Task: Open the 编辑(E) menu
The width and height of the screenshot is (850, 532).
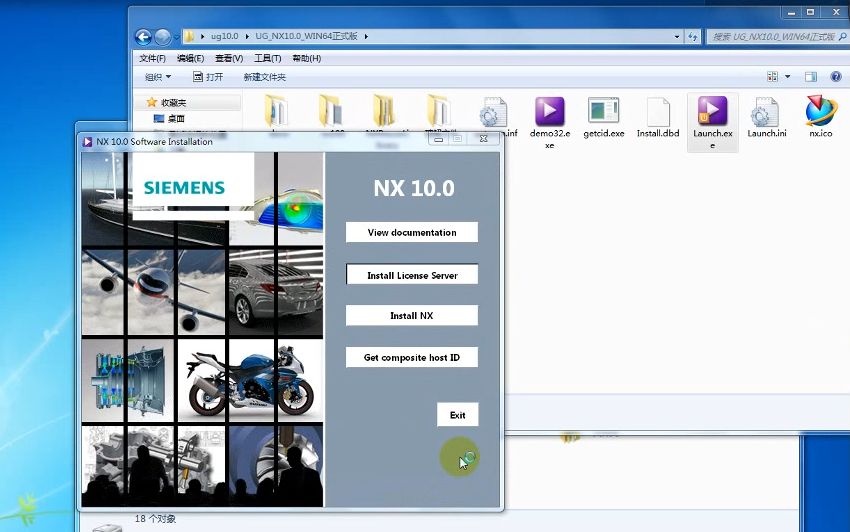Action: tap(190, 58)
